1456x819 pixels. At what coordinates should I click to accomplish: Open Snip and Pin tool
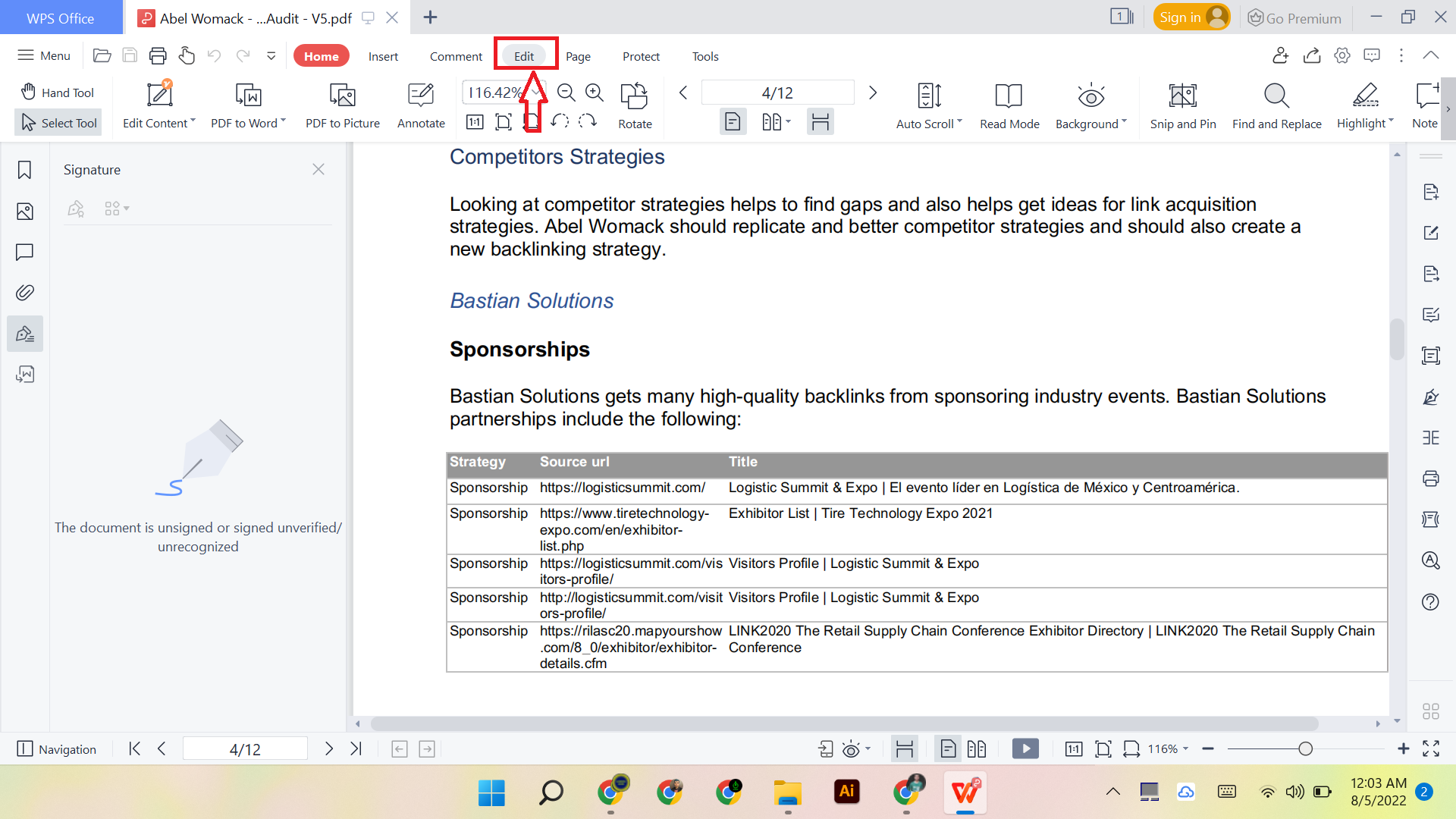click(x=1182, y=106)
